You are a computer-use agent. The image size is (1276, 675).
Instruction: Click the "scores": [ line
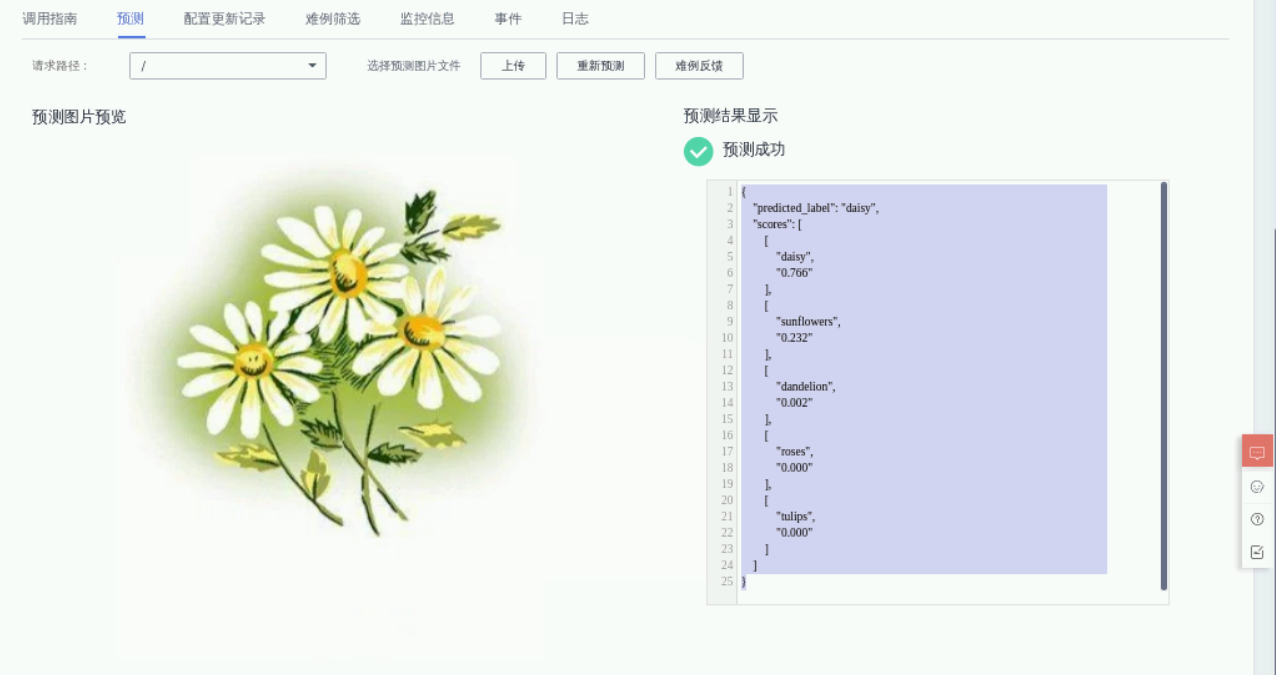777,224
